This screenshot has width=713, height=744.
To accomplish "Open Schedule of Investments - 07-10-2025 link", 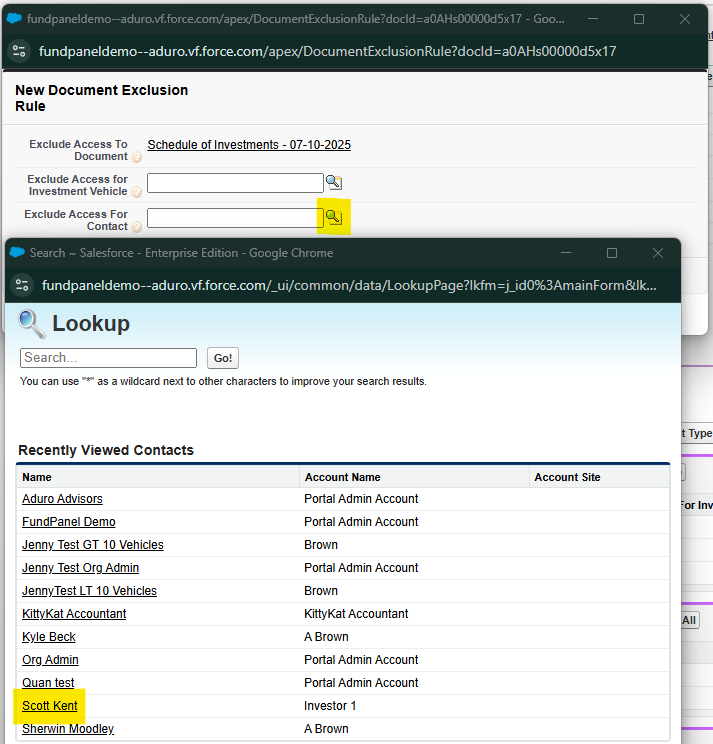I will [x=249, y=145].
